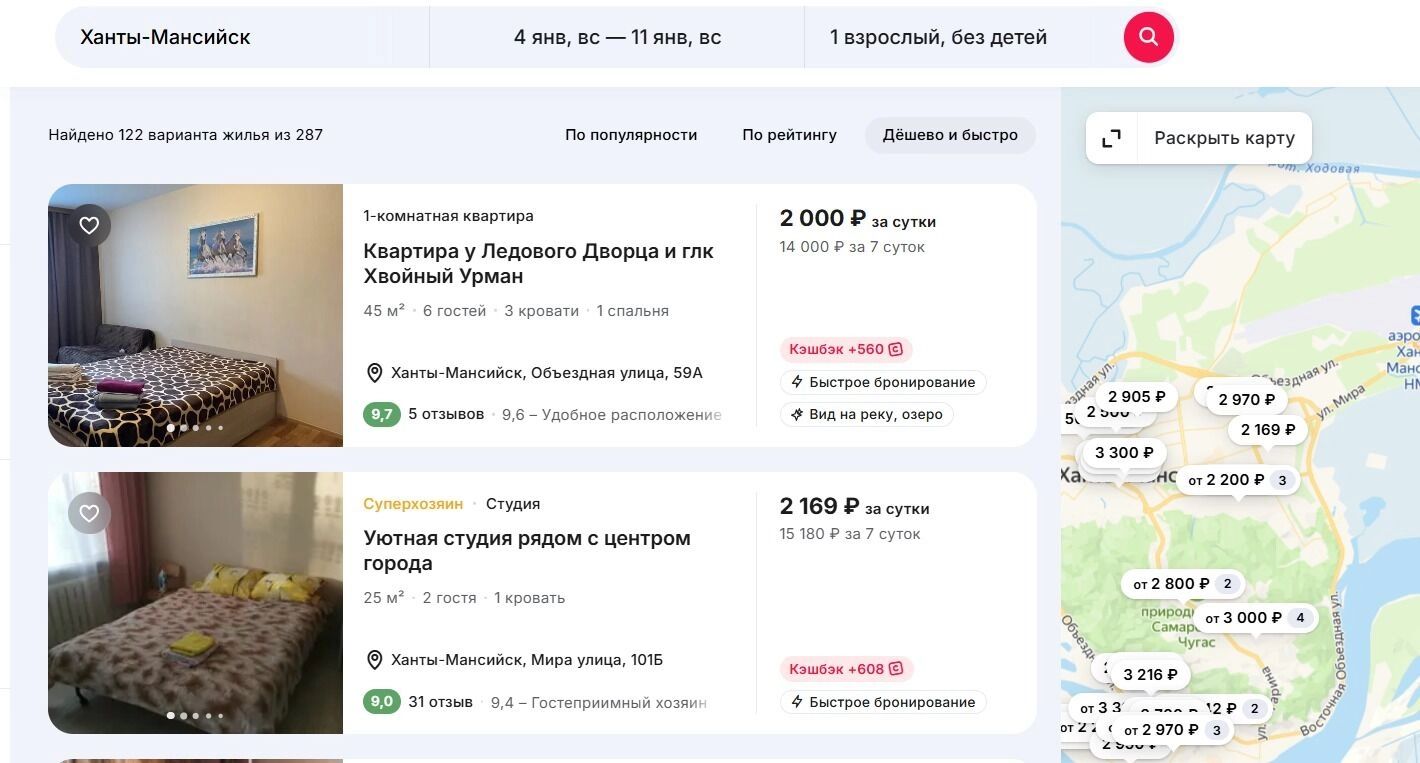Select Дёшево и быстро sorting option

pos(950,135)
